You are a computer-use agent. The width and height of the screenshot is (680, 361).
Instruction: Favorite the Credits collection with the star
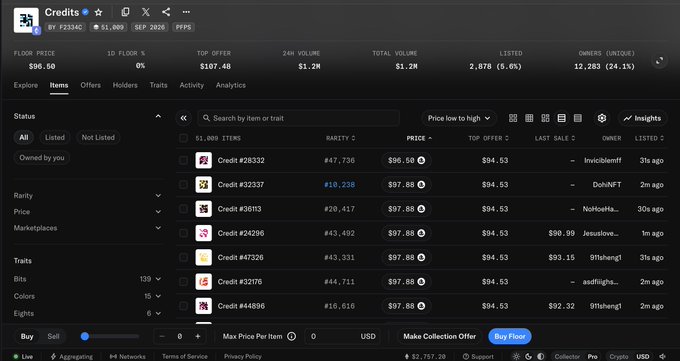[98, 12]
